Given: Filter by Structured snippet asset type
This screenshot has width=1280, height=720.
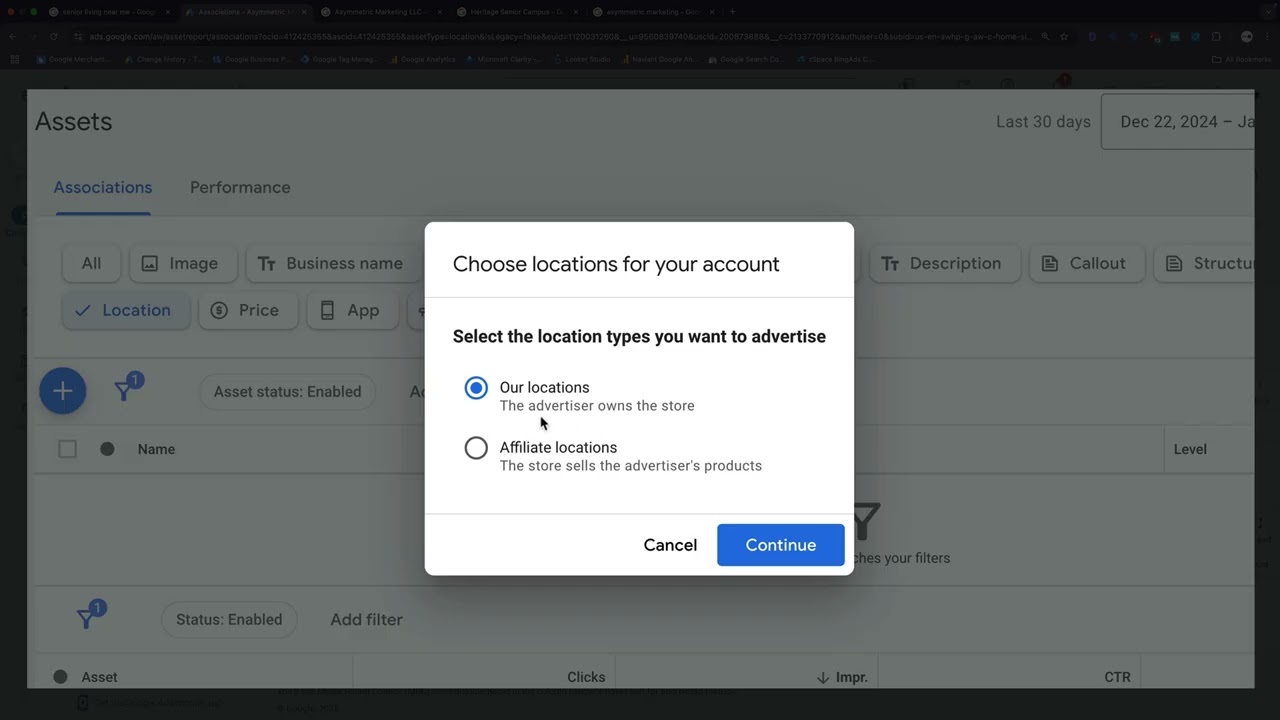Looking at the screenshot, I should click(1205, 263).
